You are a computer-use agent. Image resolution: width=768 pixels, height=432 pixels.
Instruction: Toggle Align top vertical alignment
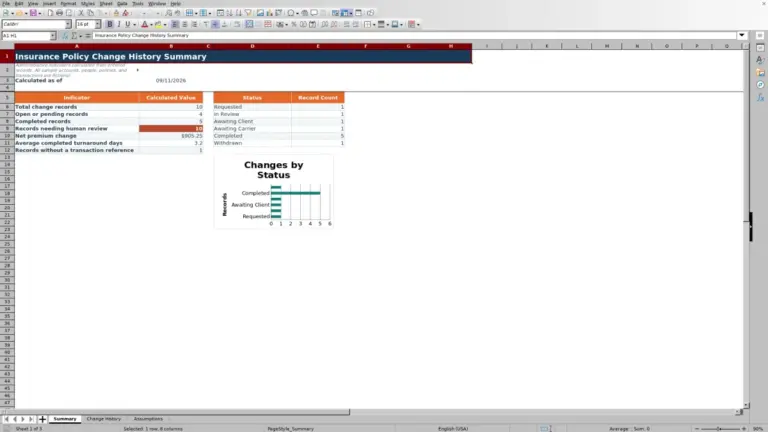click(206, 24)
